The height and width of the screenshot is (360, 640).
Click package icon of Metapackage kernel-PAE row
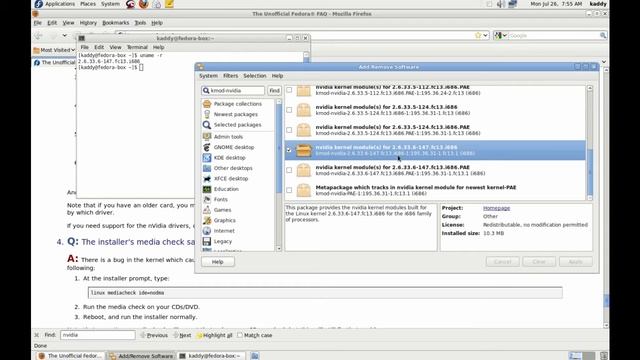click(x=304, y=191)
